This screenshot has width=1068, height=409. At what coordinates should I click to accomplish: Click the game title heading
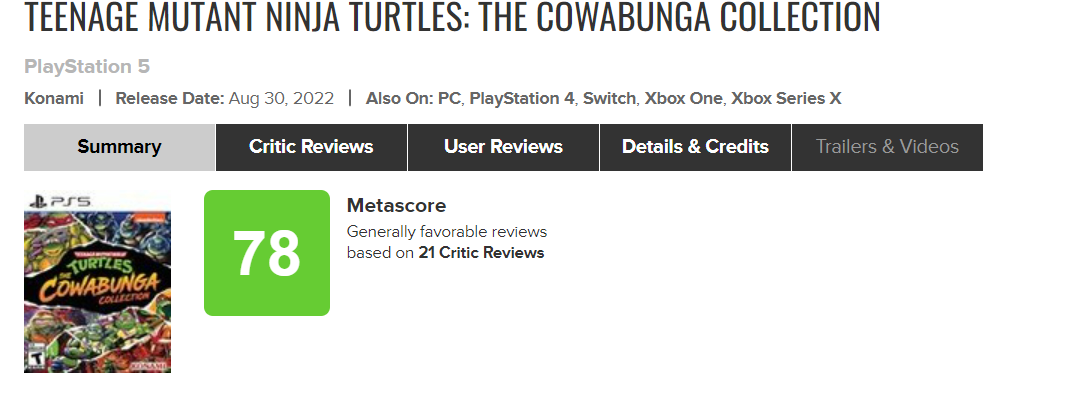coord(452,17)
